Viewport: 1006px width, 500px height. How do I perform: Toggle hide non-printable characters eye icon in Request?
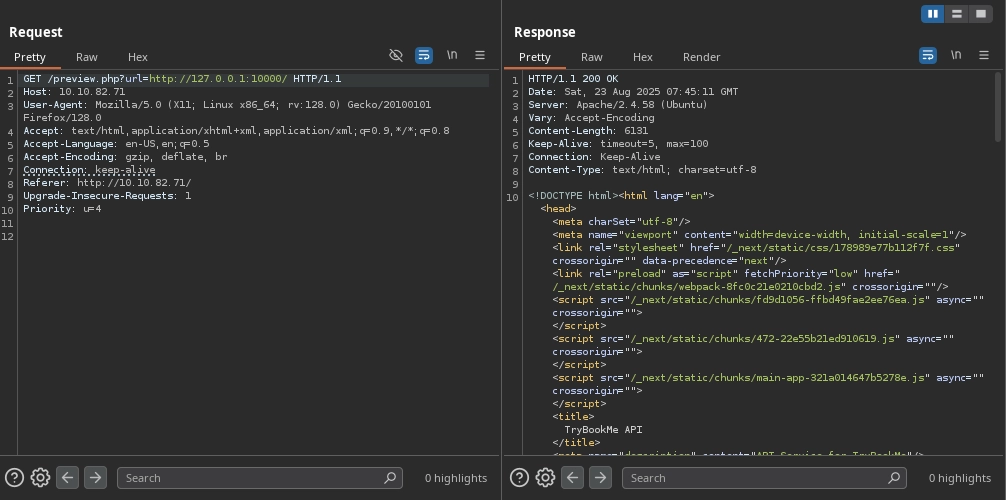click(x=396, y=56)
